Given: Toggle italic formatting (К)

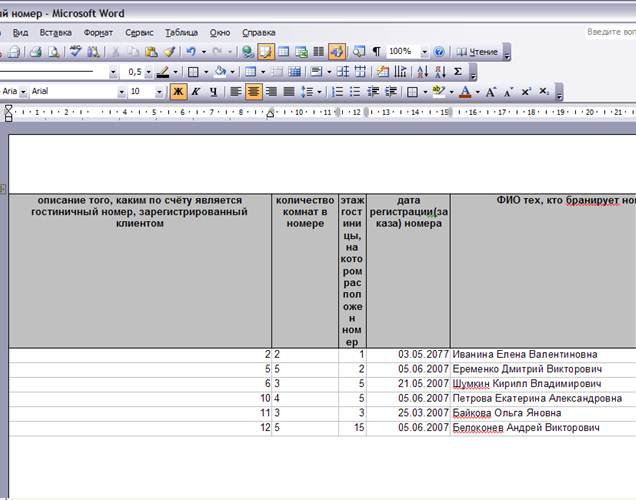Looking at the screenshot, I should (x=196, y=92).
